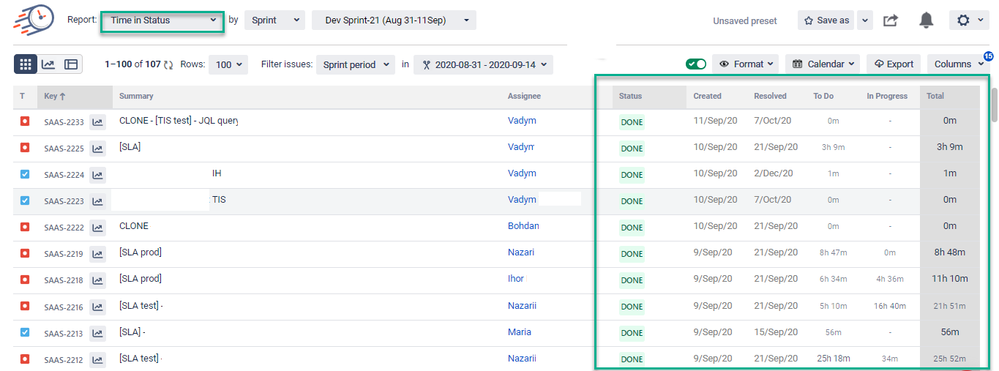Open chart for SAAS-2219
Viewport: 999px width, 371px height.
coord(97,254)
